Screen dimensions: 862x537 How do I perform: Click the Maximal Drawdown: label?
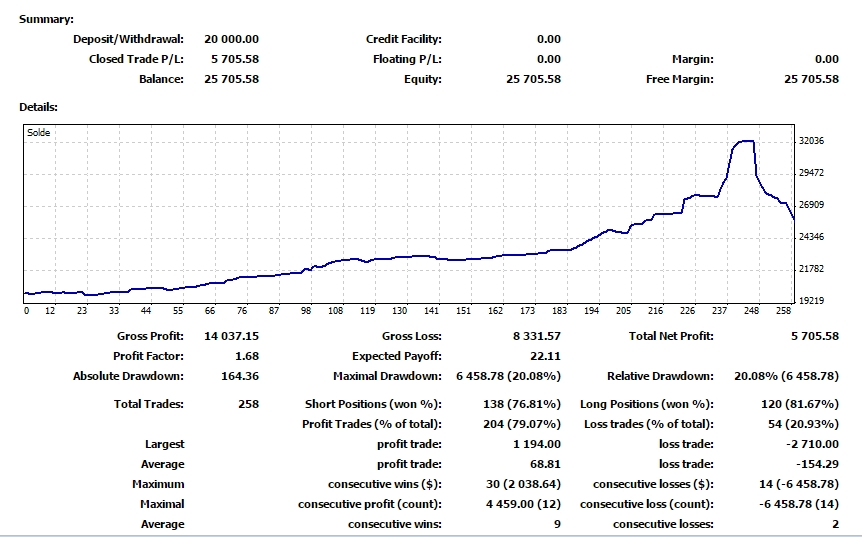388,376
